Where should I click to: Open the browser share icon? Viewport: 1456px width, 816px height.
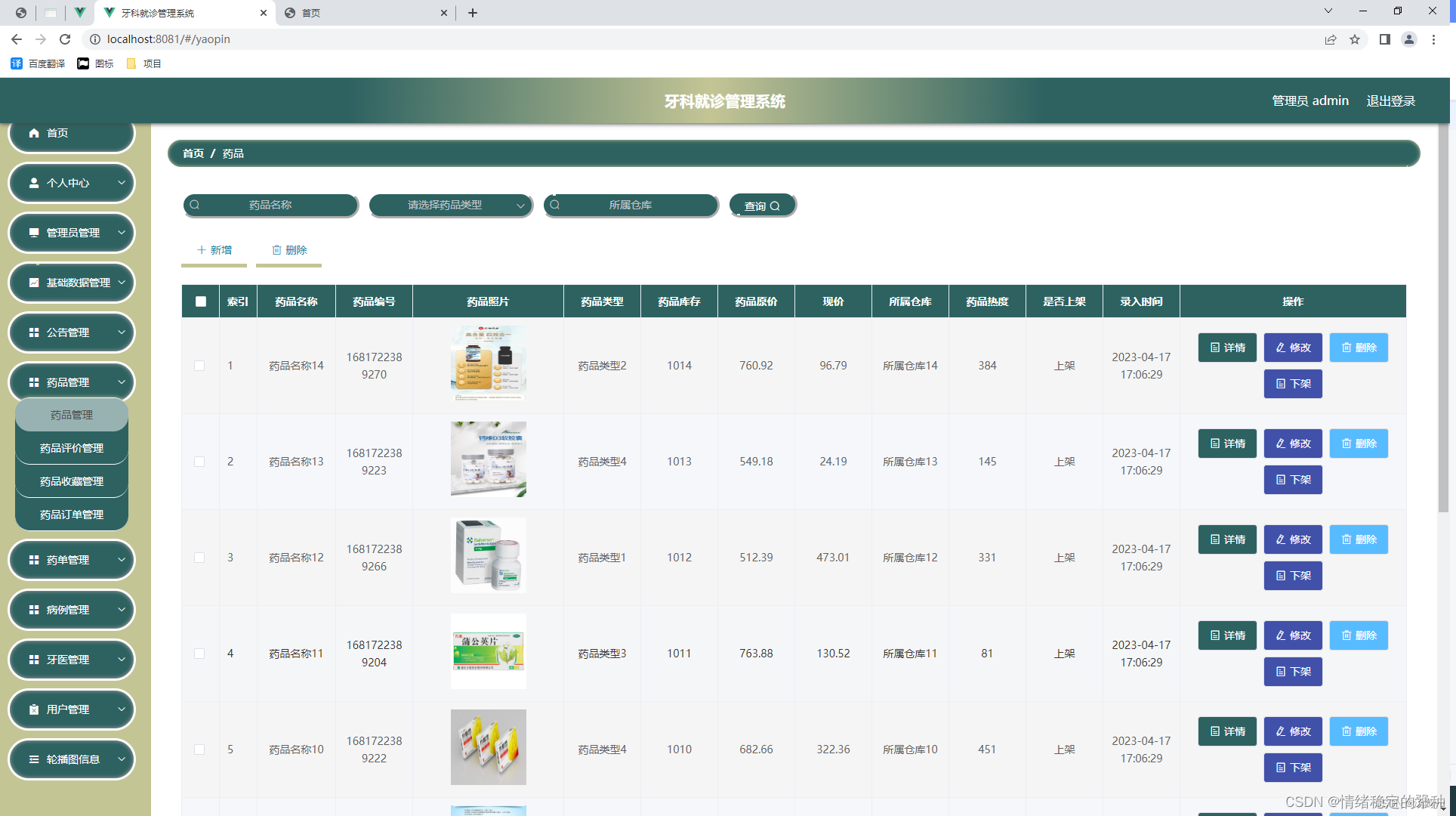pyautogui.click(x=1331, y=39)
